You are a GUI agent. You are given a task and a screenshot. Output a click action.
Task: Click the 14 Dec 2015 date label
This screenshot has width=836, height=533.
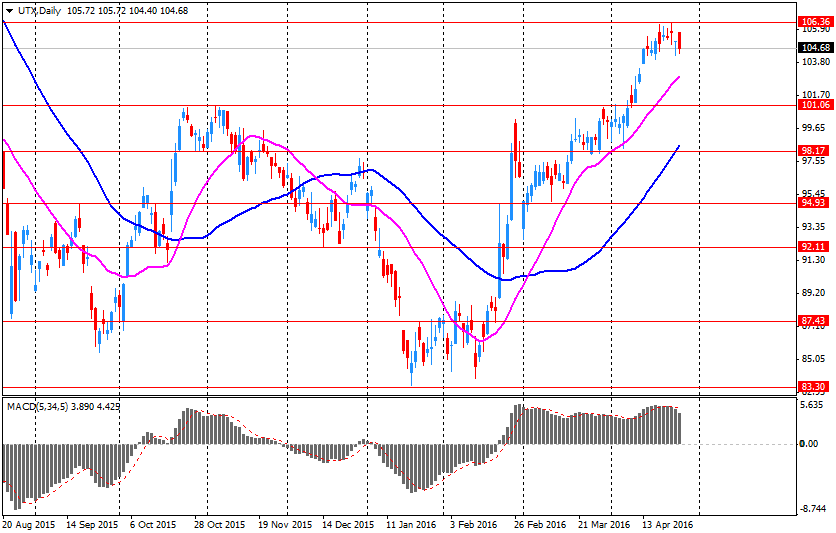(348, 524)
